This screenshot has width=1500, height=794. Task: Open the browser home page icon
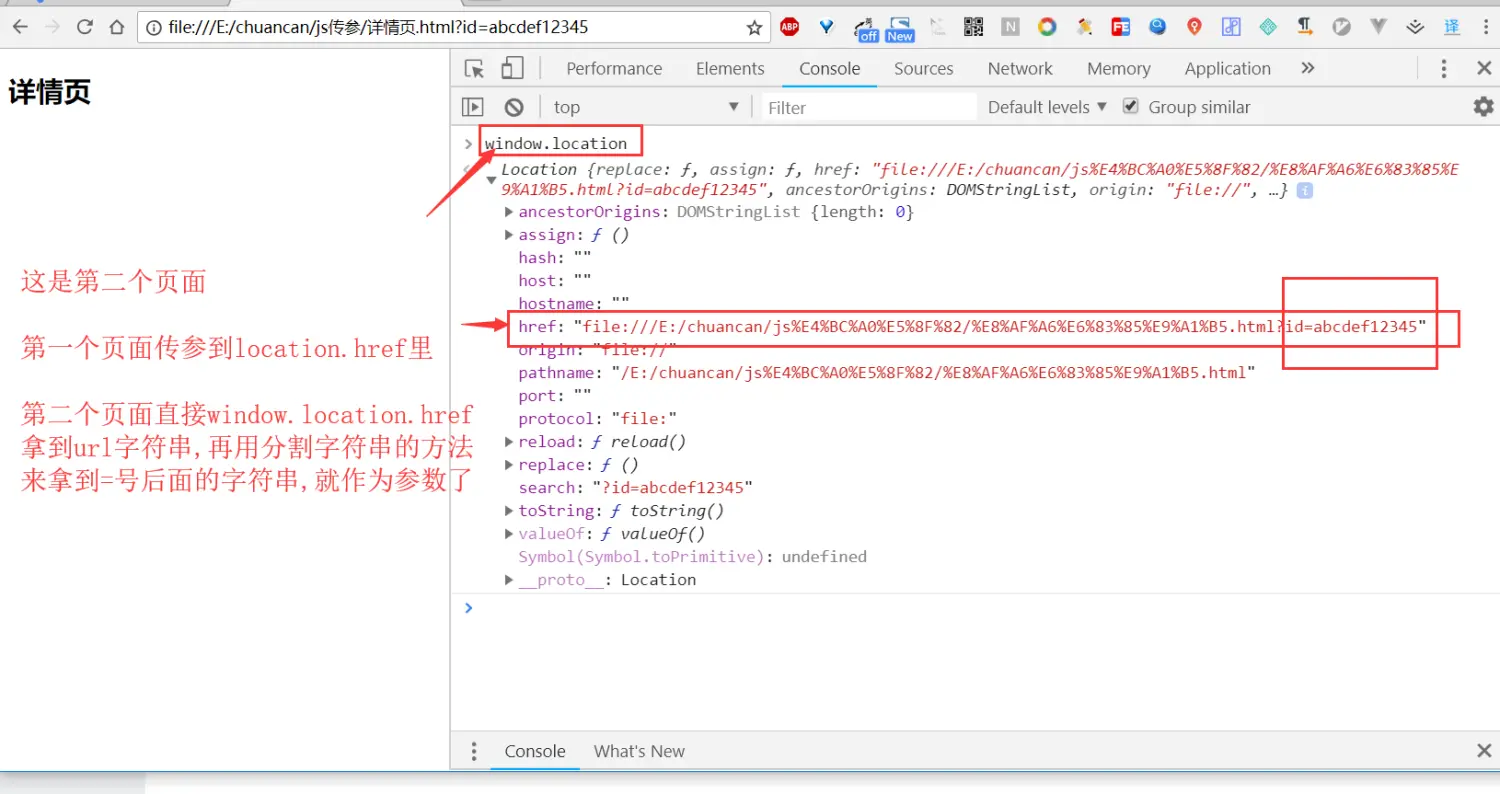117,27
